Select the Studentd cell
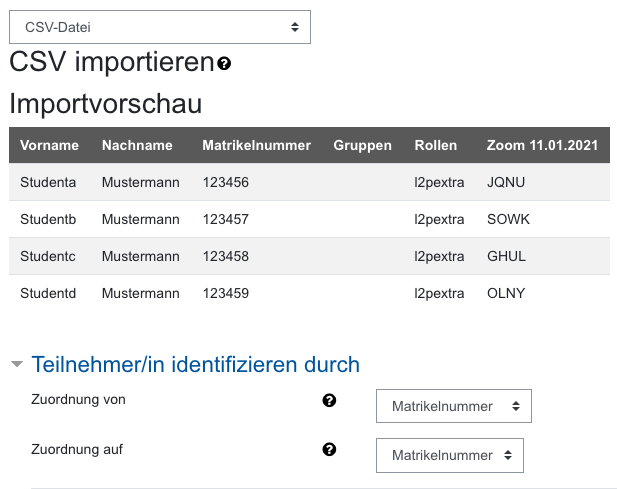The width and height of the screenshot is (617, 489). [x=48, y=293]
